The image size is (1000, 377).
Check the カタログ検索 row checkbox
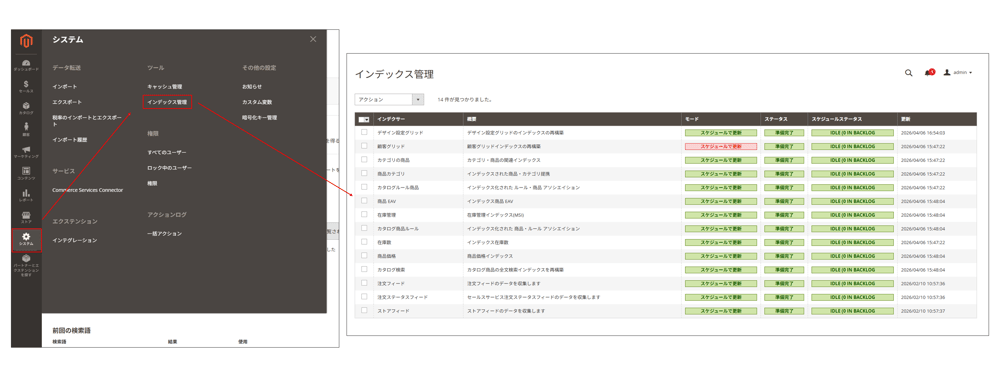coord(364,269)
